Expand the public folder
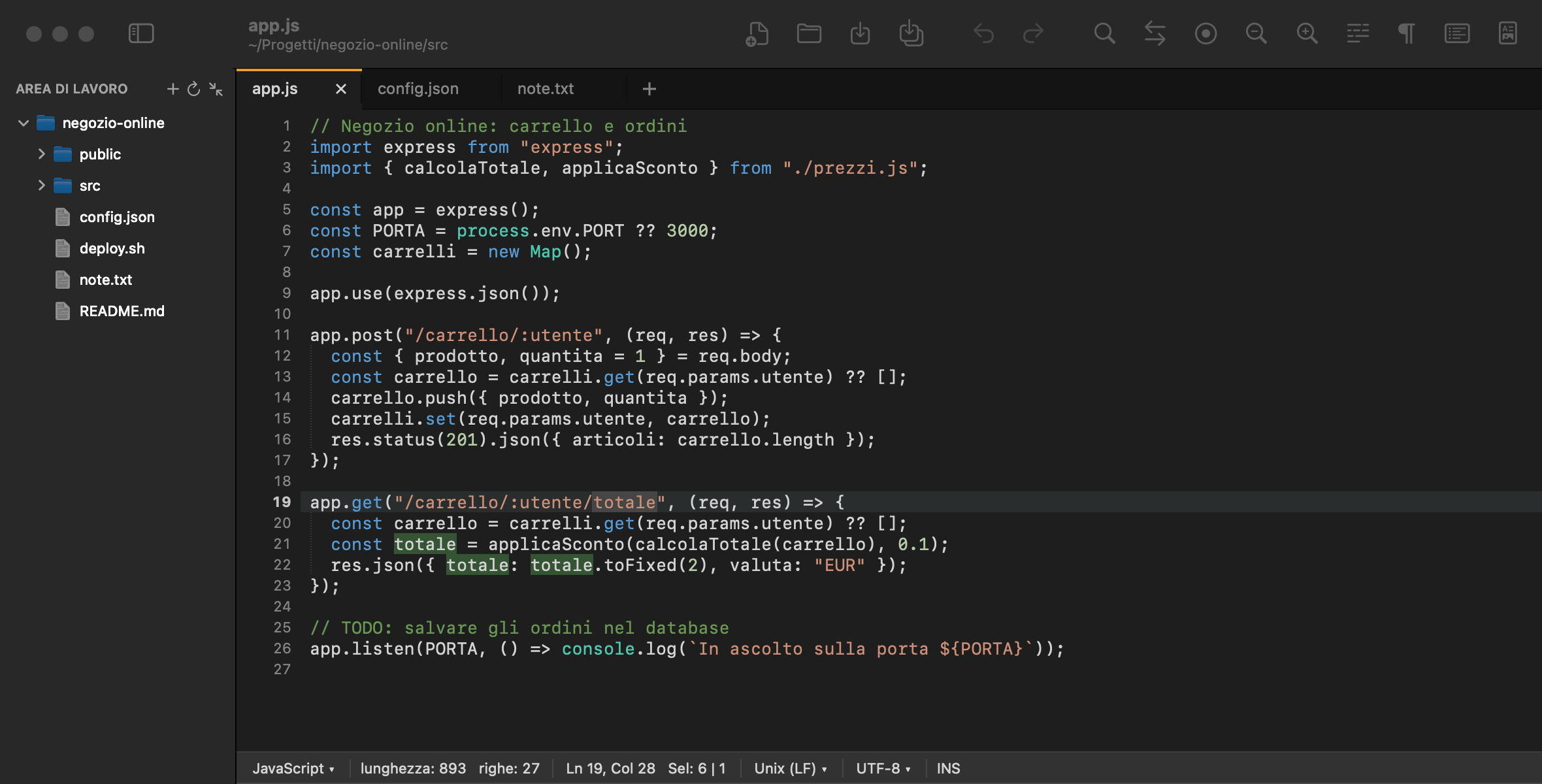 click(41, 154)
